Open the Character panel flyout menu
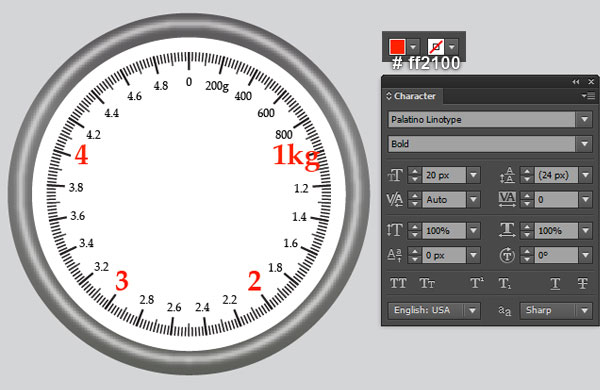600x390 pixels. pyautogui.click(x=588, y=96)
